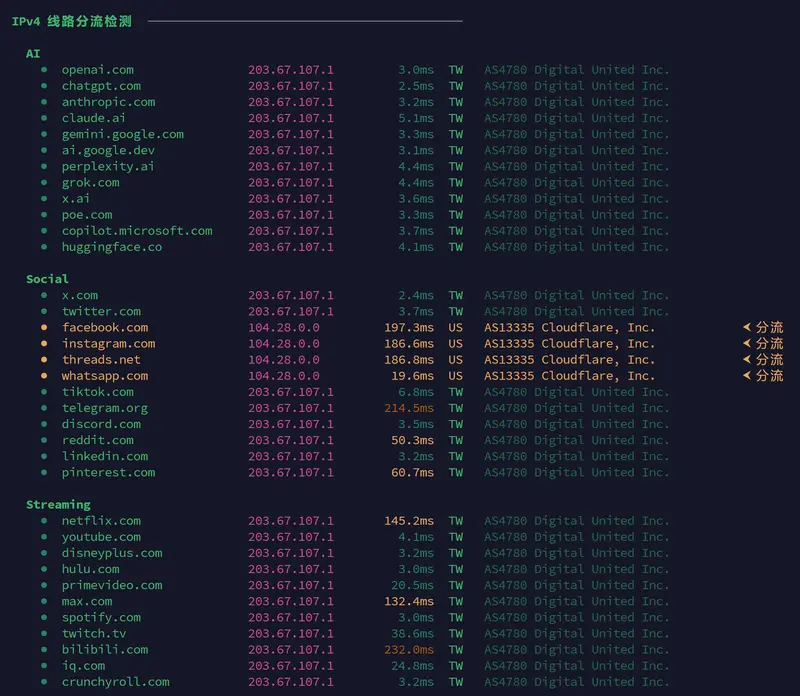Click the Streaming section heading
This screenshot has width=800, height=696.
click(x=58, y=505)
